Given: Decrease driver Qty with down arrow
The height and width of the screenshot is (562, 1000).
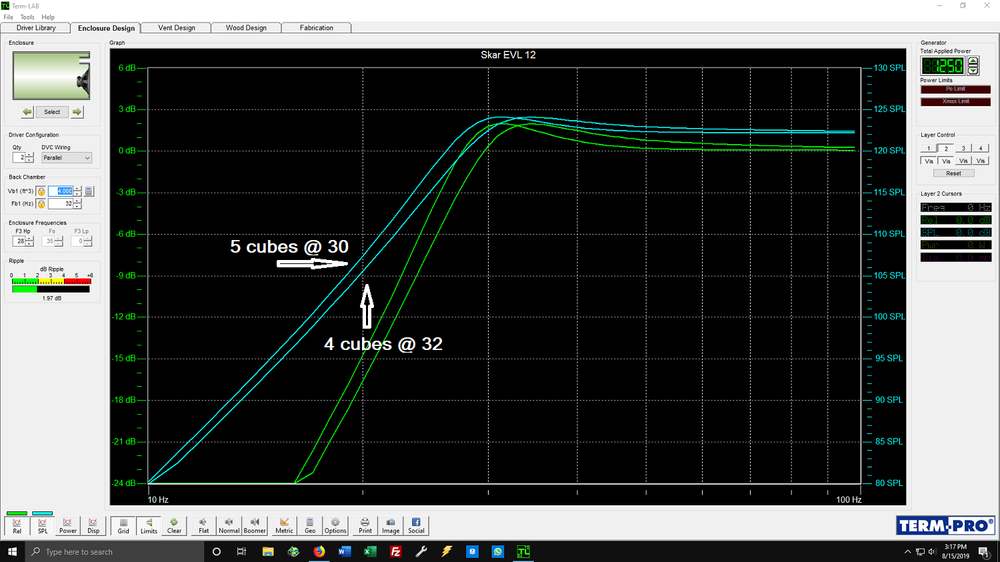Looking at the screenshot, I should tap(29, 160).
